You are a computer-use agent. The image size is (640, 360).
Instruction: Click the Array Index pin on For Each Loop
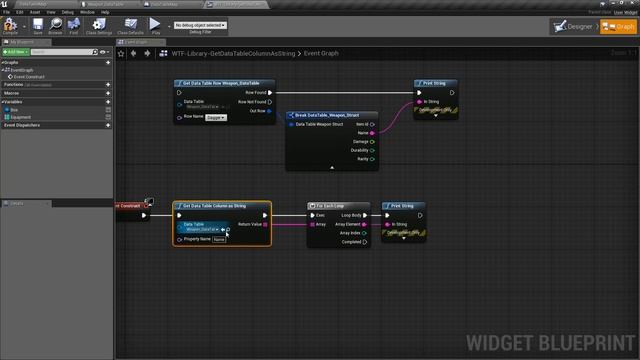[x=364, y=233]
